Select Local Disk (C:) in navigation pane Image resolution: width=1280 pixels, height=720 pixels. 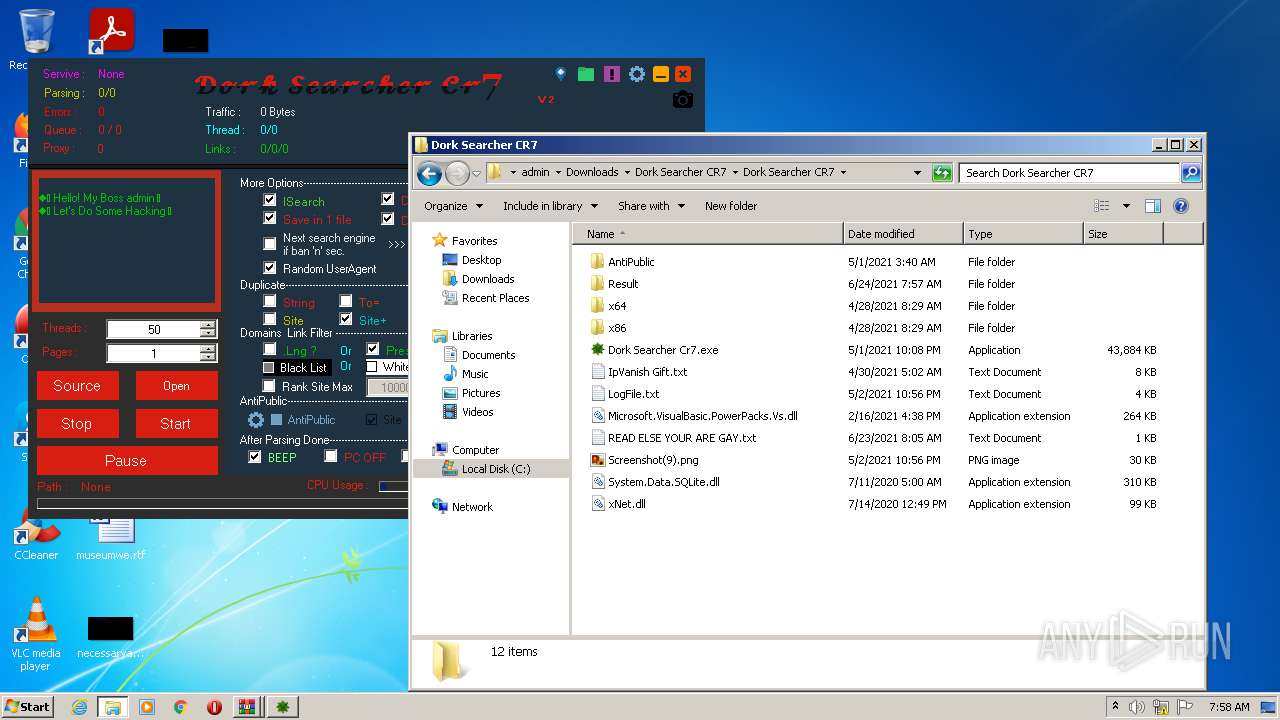point(495,469)
